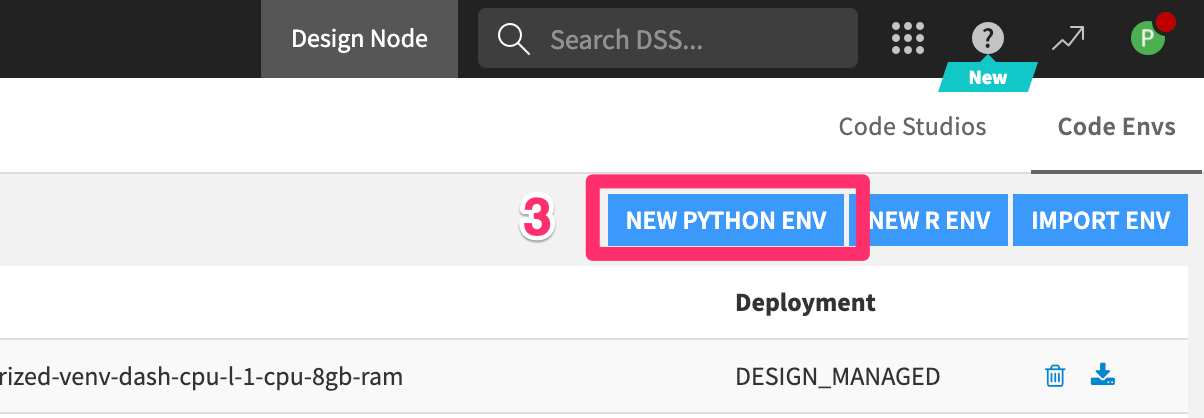1204x418 pixels.
Task: Sort by the Deployment column header
Action: click(x=805, y=302)
